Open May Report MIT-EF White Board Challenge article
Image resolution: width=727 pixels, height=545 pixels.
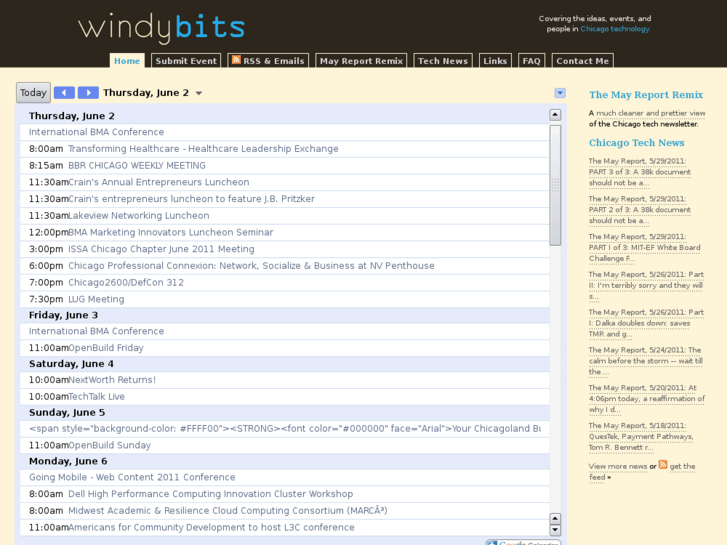click(x=644, y=248)
